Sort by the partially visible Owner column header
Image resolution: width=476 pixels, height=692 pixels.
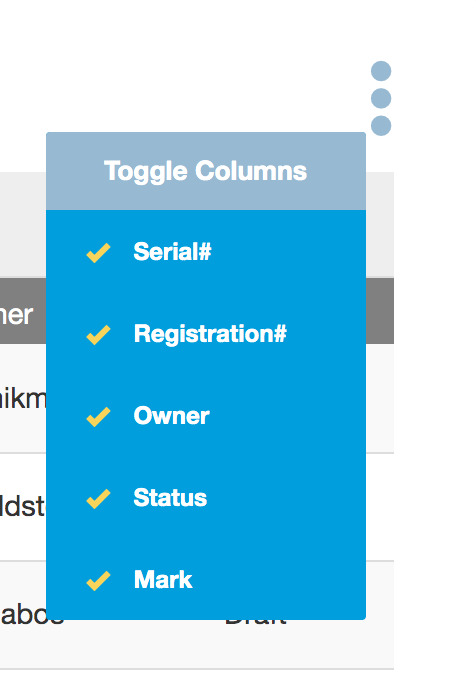point(16,315)
